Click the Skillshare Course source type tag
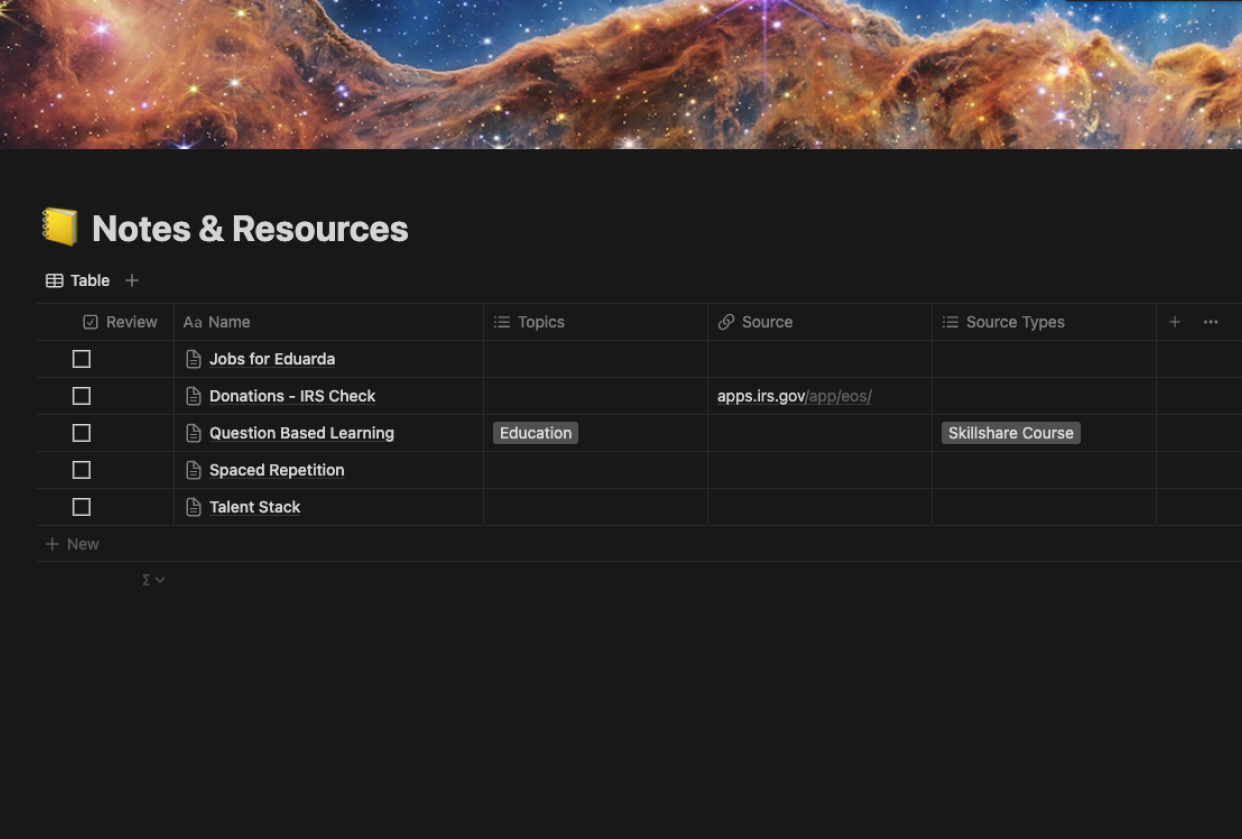The height and width of the screenshot is (839, 1242). point(1011,433)
